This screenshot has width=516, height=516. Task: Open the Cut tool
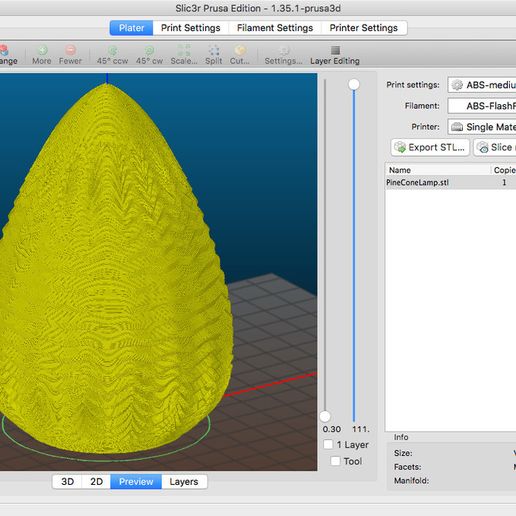pos(240,55)
